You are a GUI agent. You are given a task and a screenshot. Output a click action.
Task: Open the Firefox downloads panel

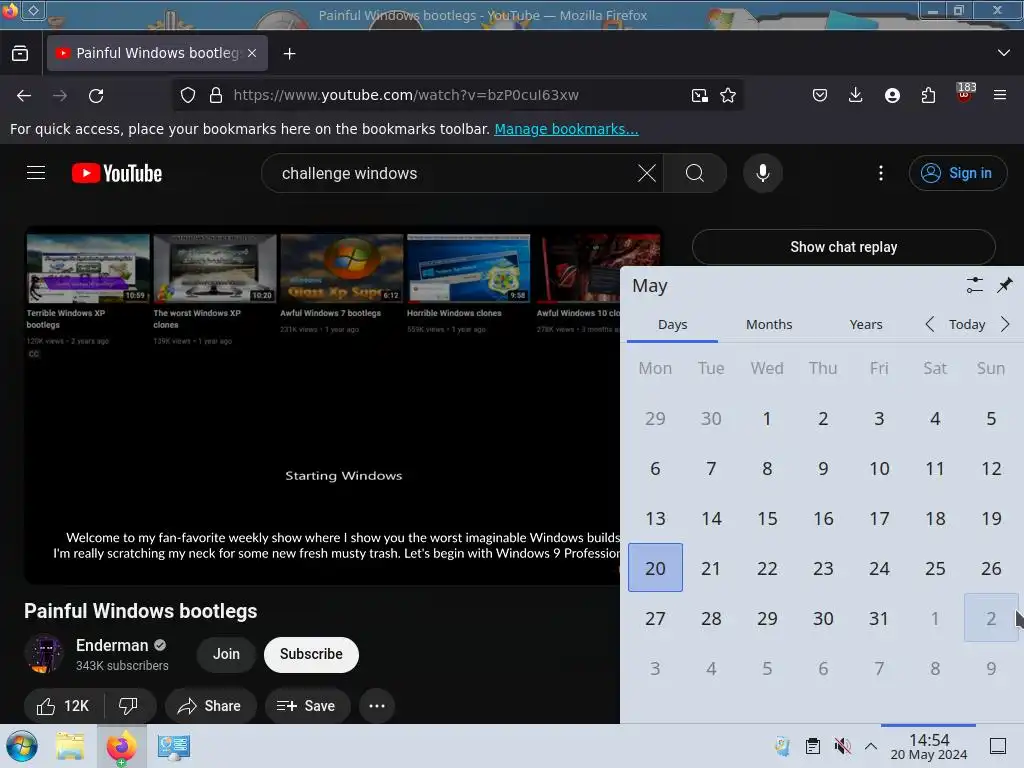(856, 95)
